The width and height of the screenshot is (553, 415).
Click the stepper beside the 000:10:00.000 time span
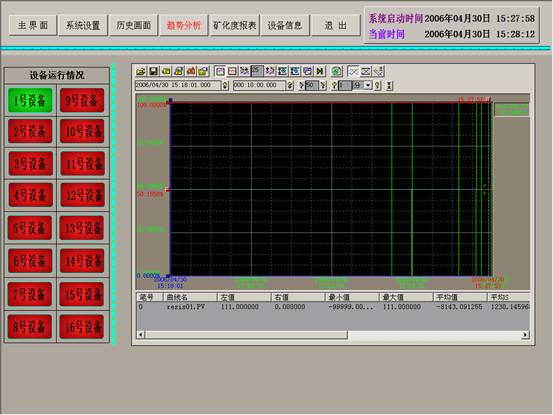[290, 85]
